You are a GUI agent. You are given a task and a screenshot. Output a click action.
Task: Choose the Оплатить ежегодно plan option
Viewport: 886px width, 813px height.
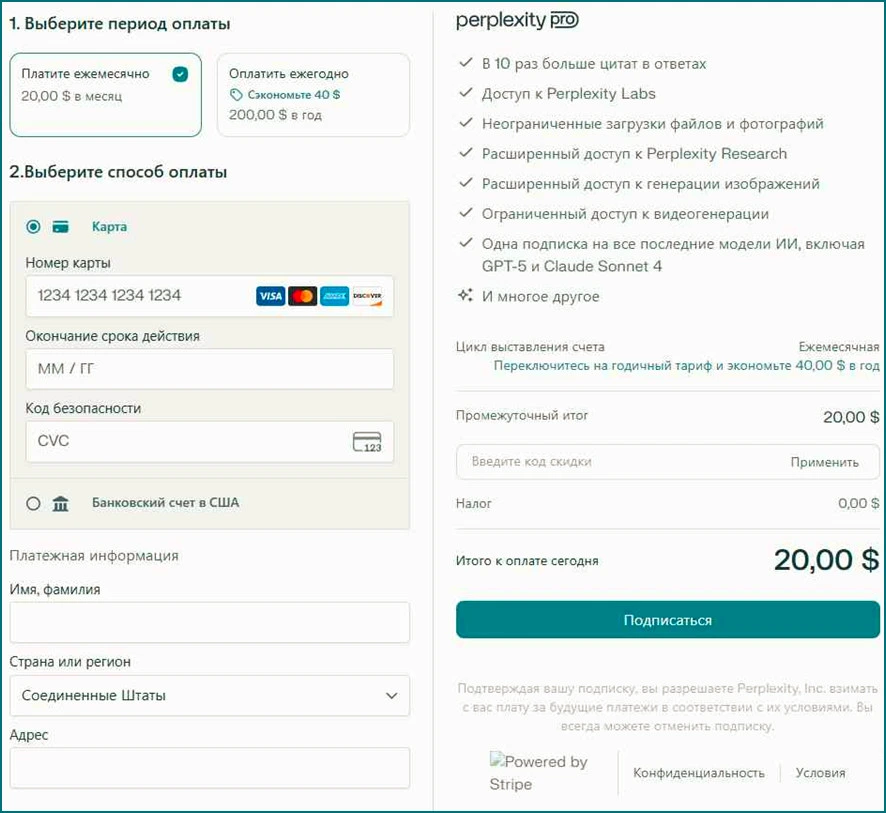click(x=313, y=94)
